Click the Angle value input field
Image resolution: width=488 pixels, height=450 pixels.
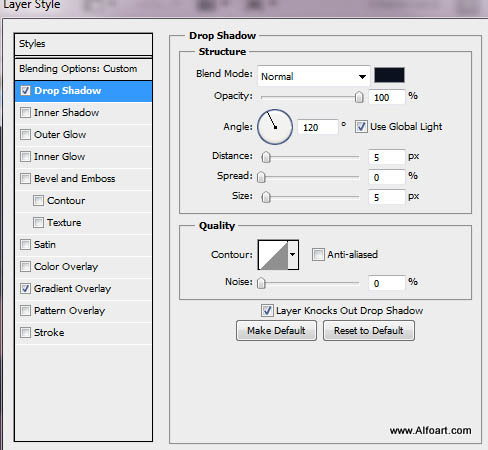coord(317,127)
